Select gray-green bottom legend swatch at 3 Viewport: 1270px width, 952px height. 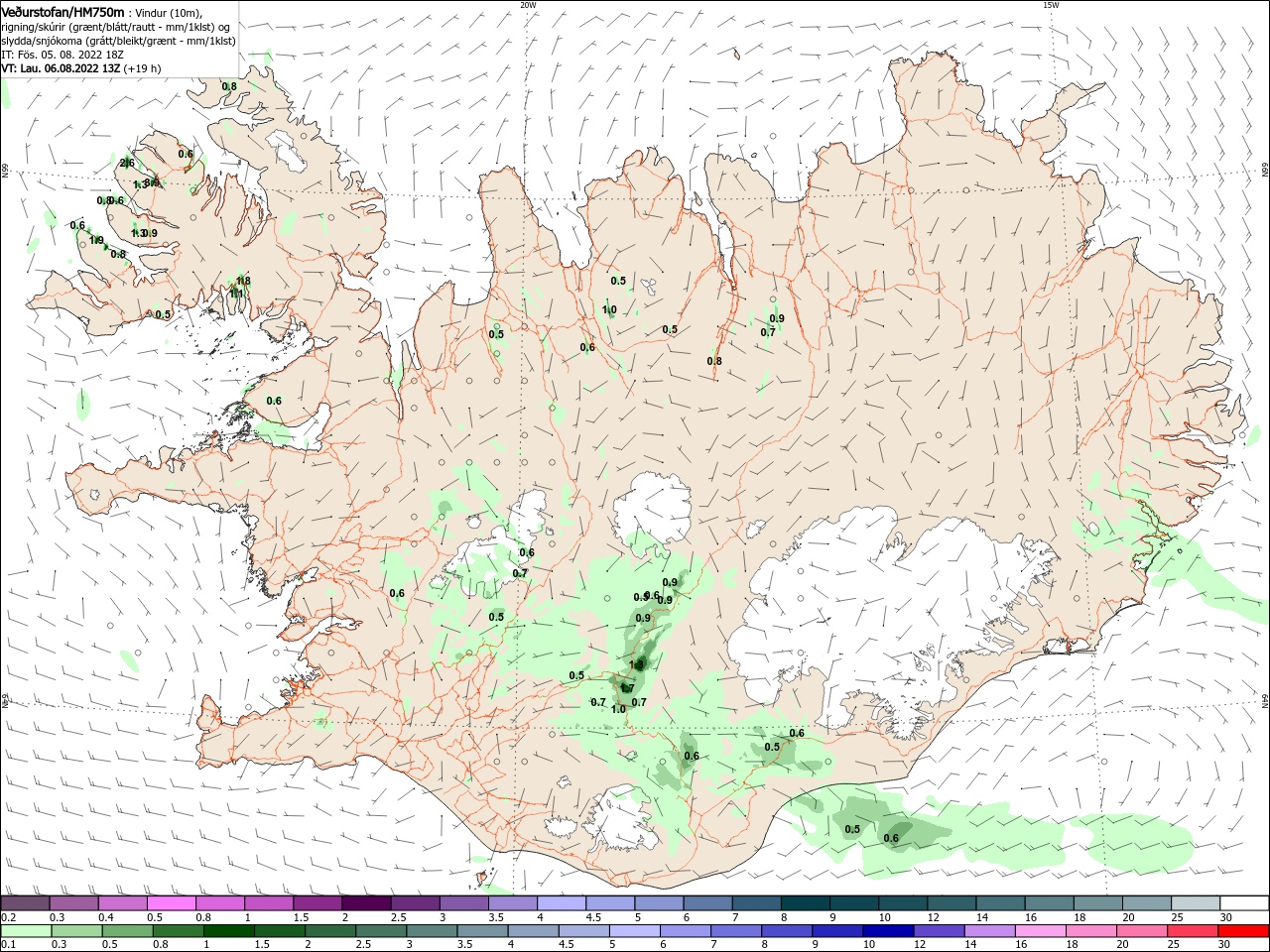(x=431, y=931)
